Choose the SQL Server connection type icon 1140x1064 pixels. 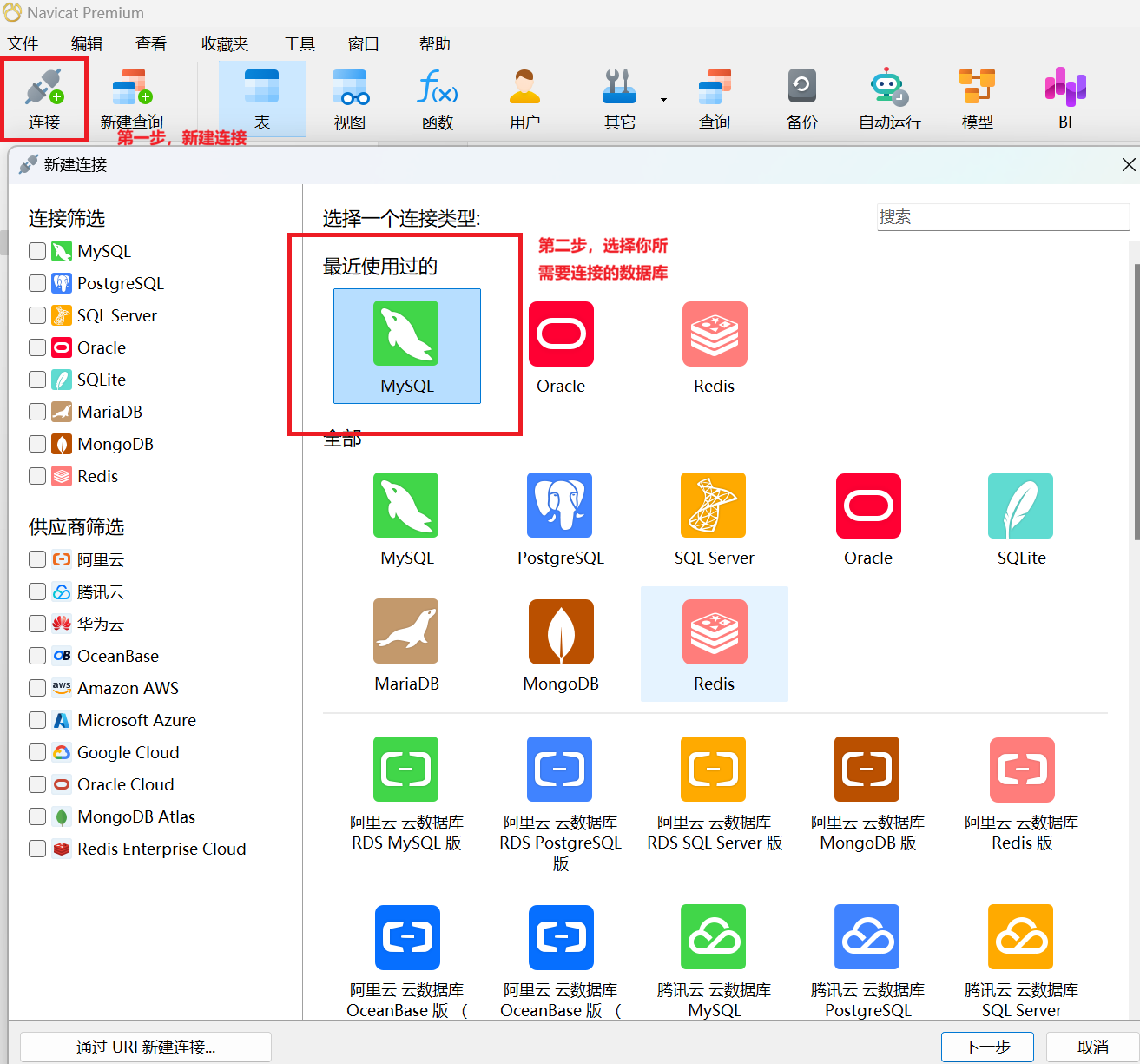tap(715, 519)
